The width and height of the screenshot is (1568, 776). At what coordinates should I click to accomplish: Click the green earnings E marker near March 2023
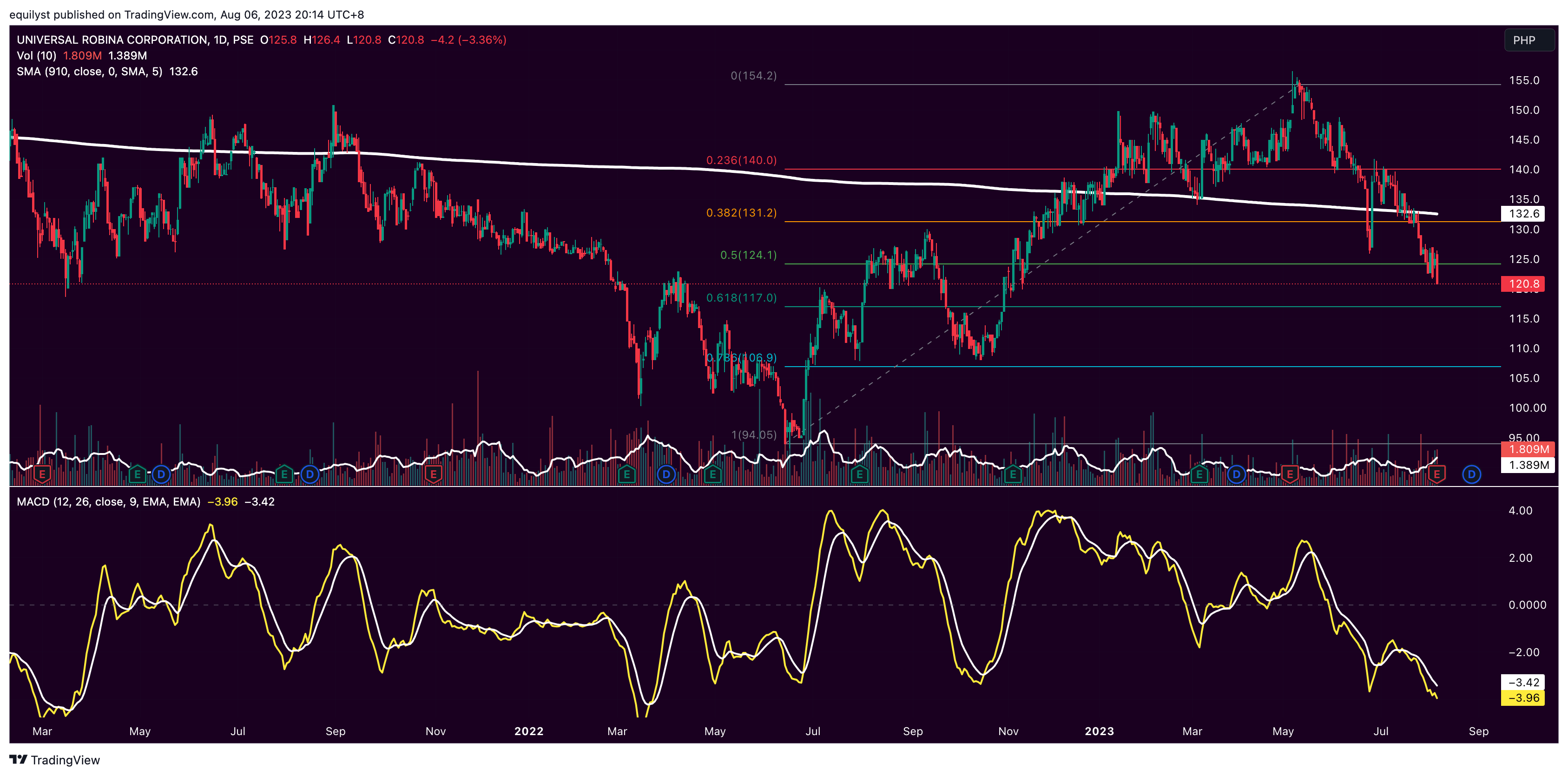[1199, 474]
